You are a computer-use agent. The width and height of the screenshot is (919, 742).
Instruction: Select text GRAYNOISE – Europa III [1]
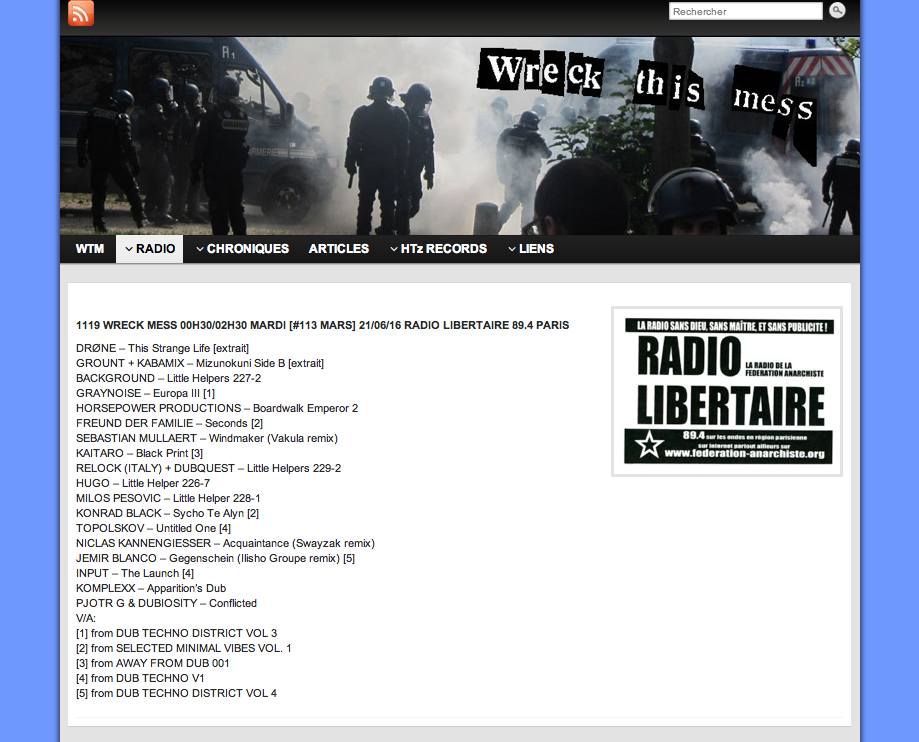click(145, 393)
